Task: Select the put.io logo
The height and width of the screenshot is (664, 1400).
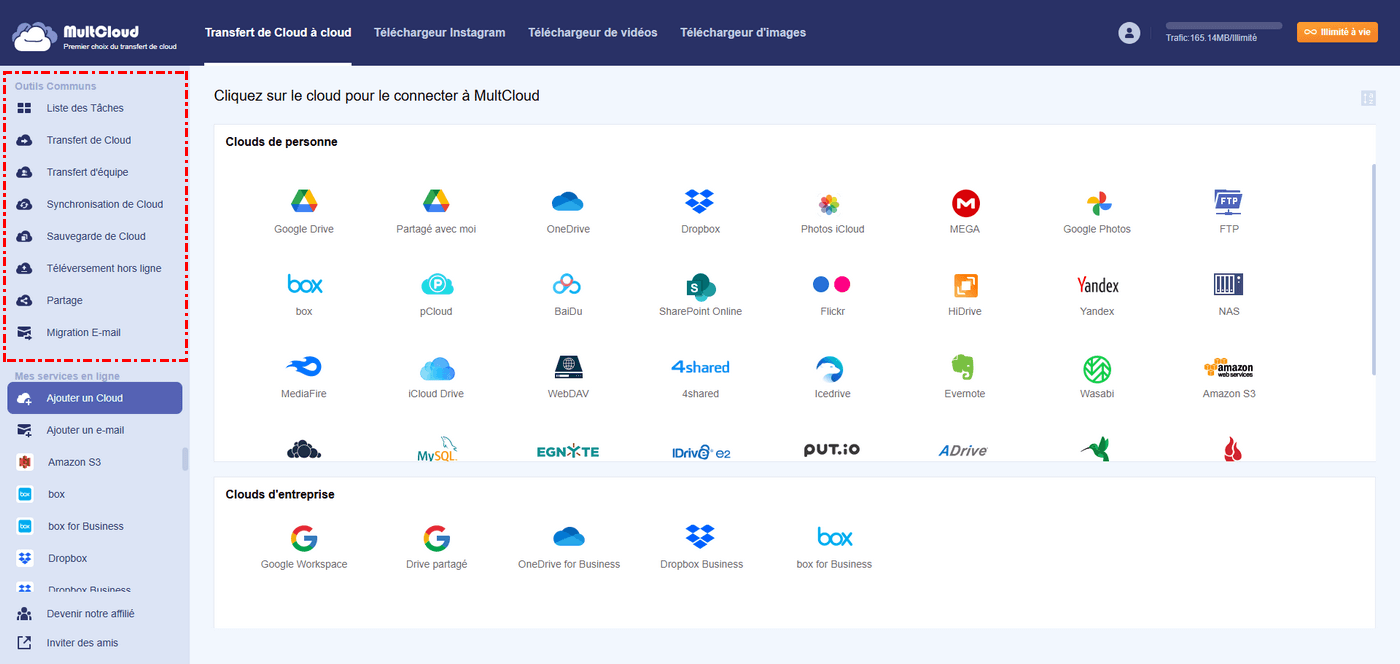Action: pyautogui.click(x=831, y=450)
